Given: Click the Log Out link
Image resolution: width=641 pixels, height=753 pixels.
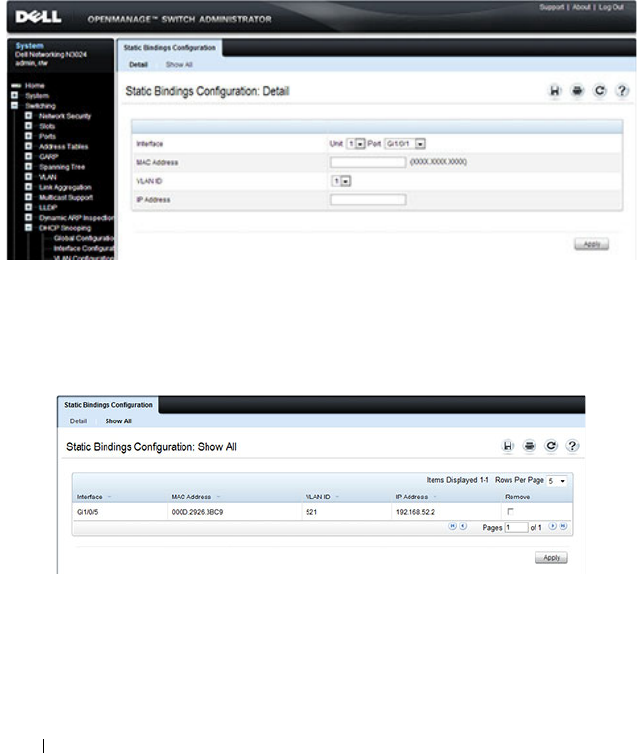Looking at the screenshot, I should (x=611, y=7).
